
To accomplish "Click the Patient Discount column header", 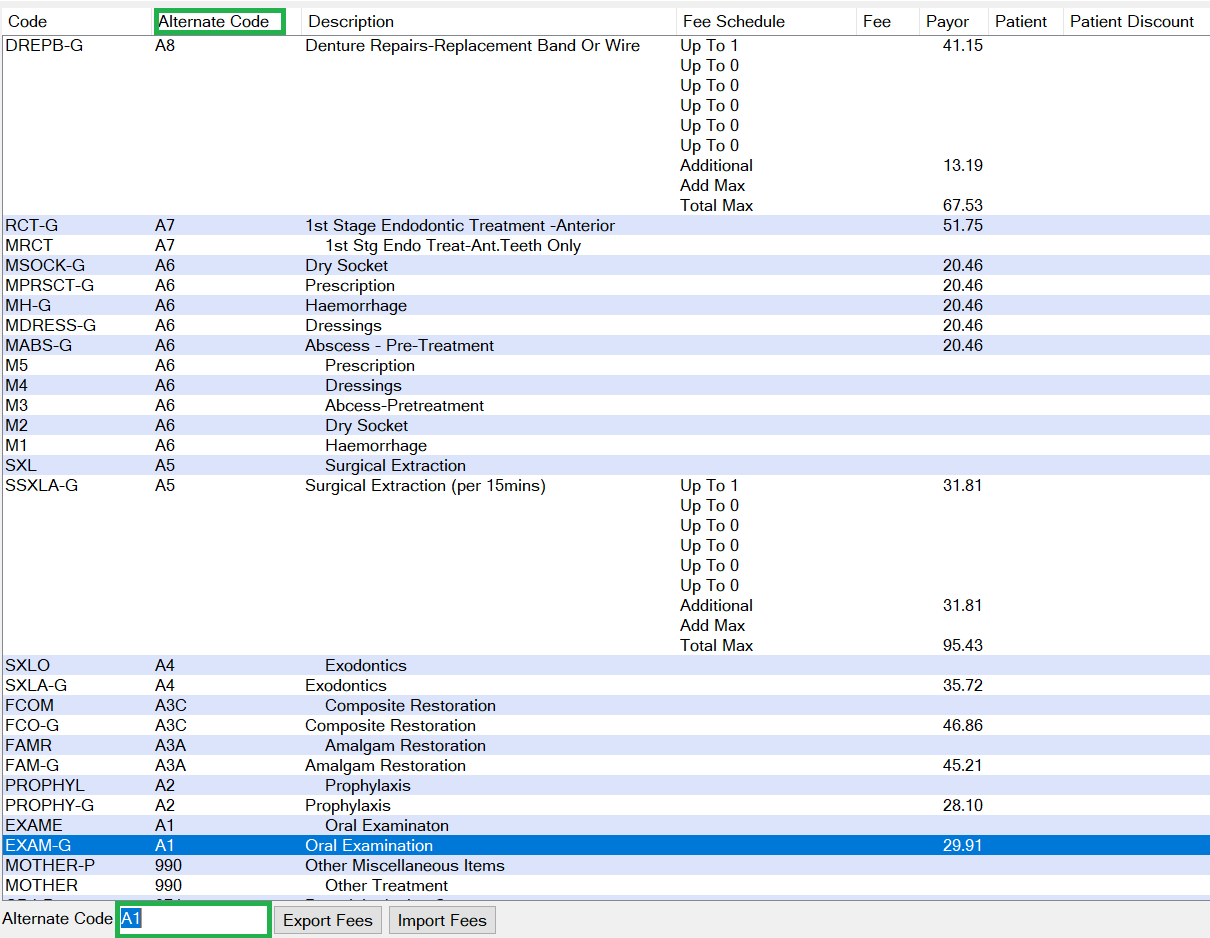I will pos(1132,21).
